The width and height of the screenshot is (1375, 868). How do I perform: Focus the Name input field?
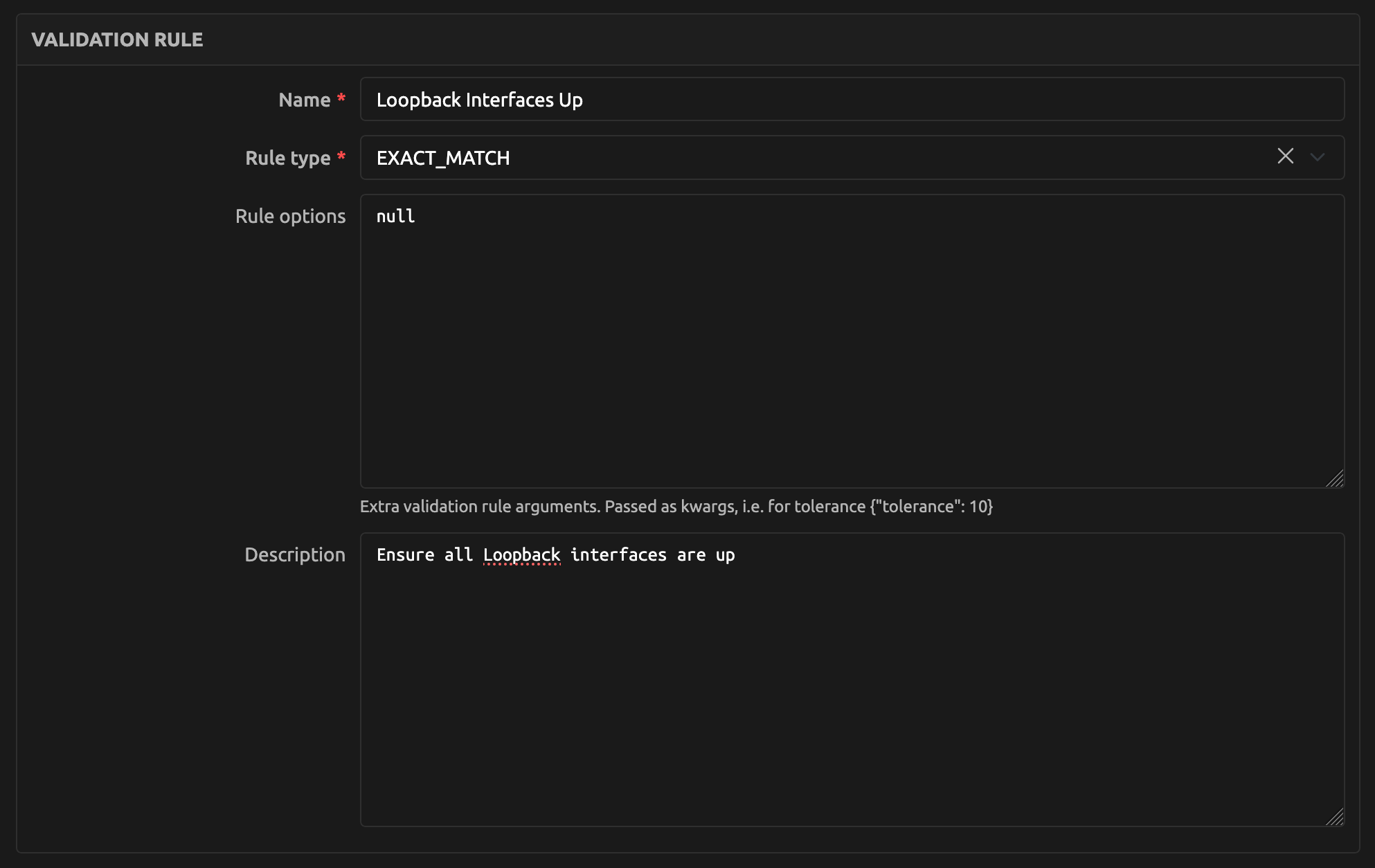click(x=852, y=100)
